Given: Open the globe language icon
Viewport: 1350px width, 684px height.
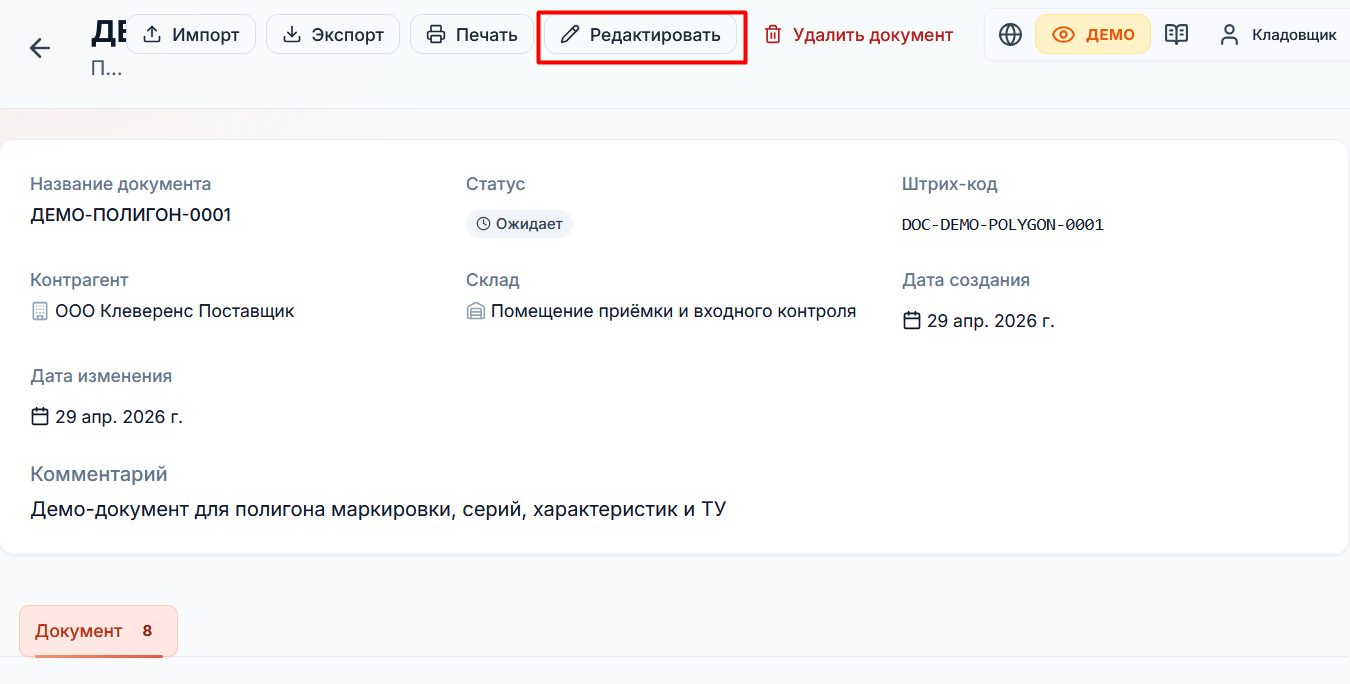Looking at the screenshot, I should 1011,35.
